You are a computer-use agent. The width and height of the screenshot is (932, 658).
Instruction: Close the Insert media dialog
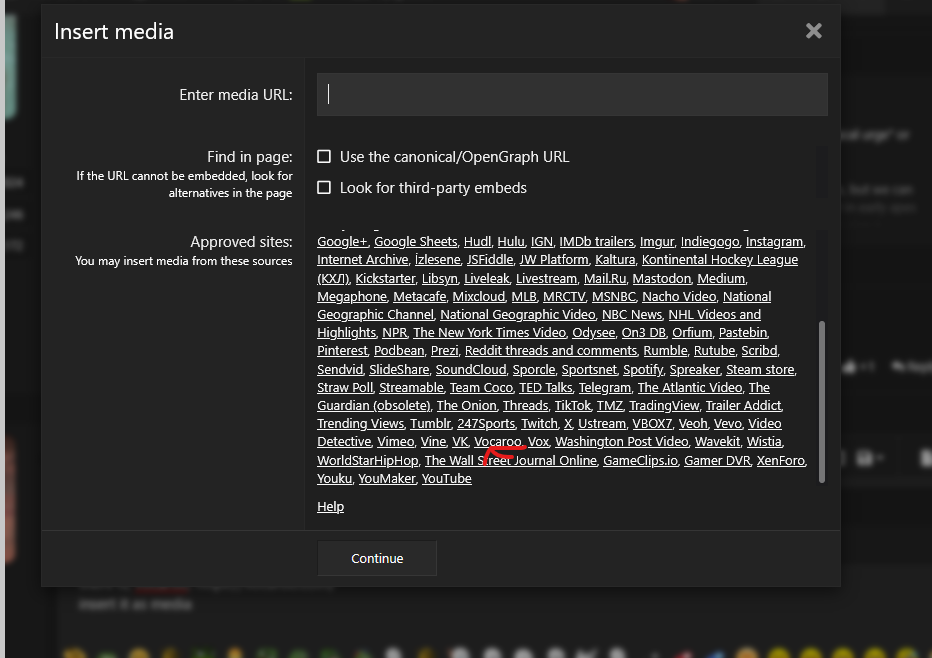click(813, 31)
